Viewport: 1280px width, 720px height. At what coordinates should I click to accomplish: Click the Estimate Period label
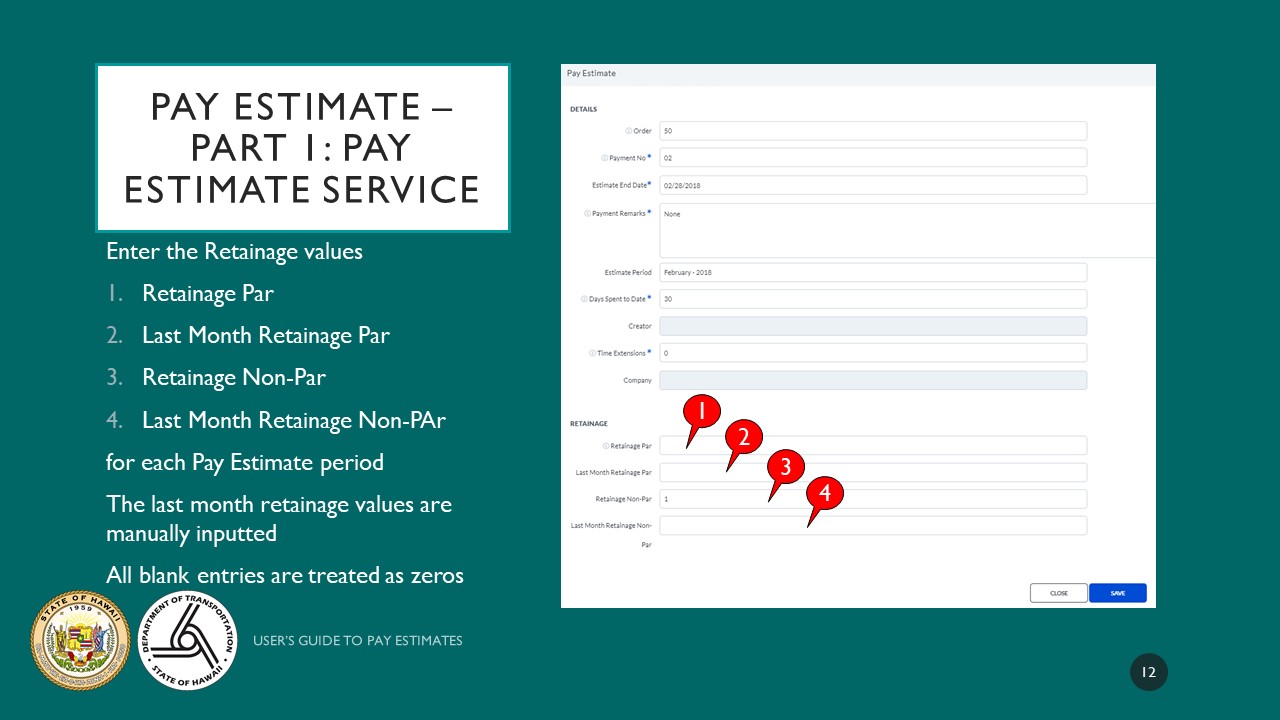628,272
